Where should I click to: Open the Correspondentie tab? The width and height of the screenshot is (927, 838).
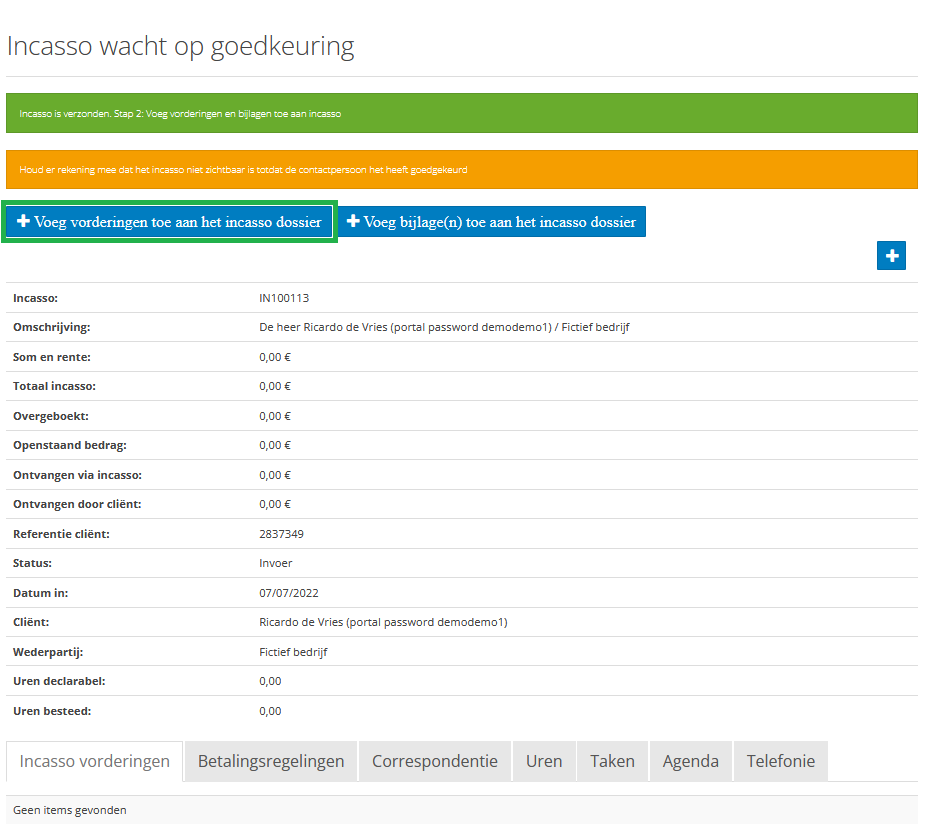(435, 761)
